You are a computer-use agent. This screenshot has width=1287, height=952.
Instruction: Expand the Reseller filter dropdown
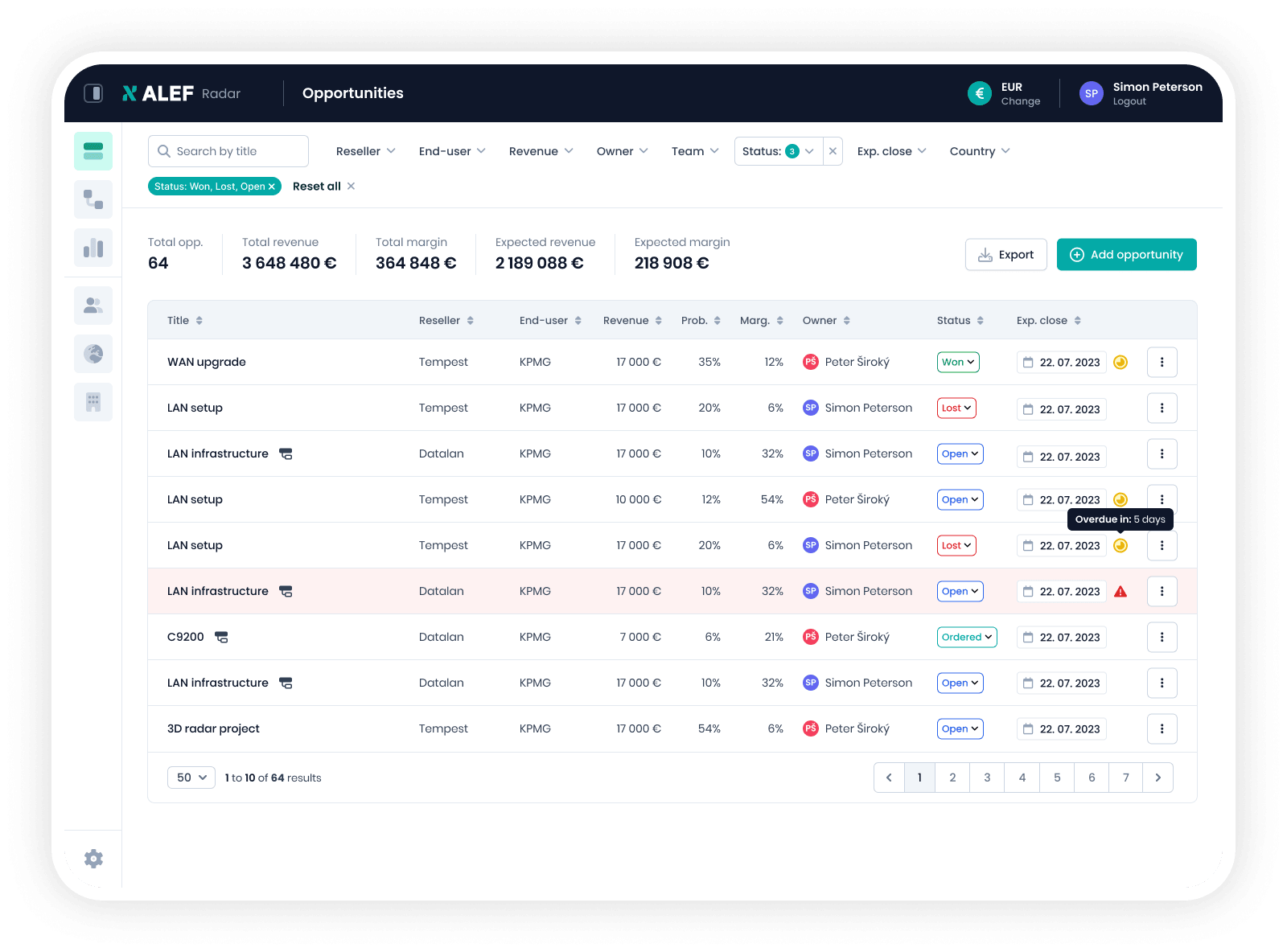coord(366,151)
